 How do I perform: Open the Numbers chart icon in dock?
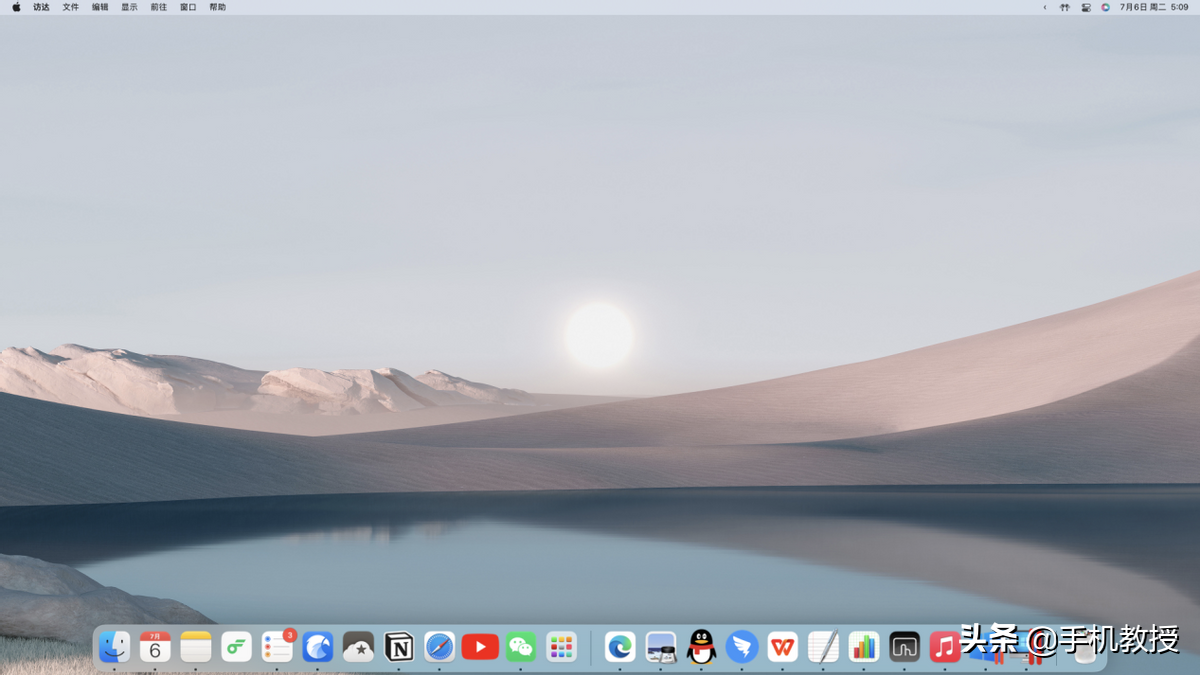coord(863,647)
